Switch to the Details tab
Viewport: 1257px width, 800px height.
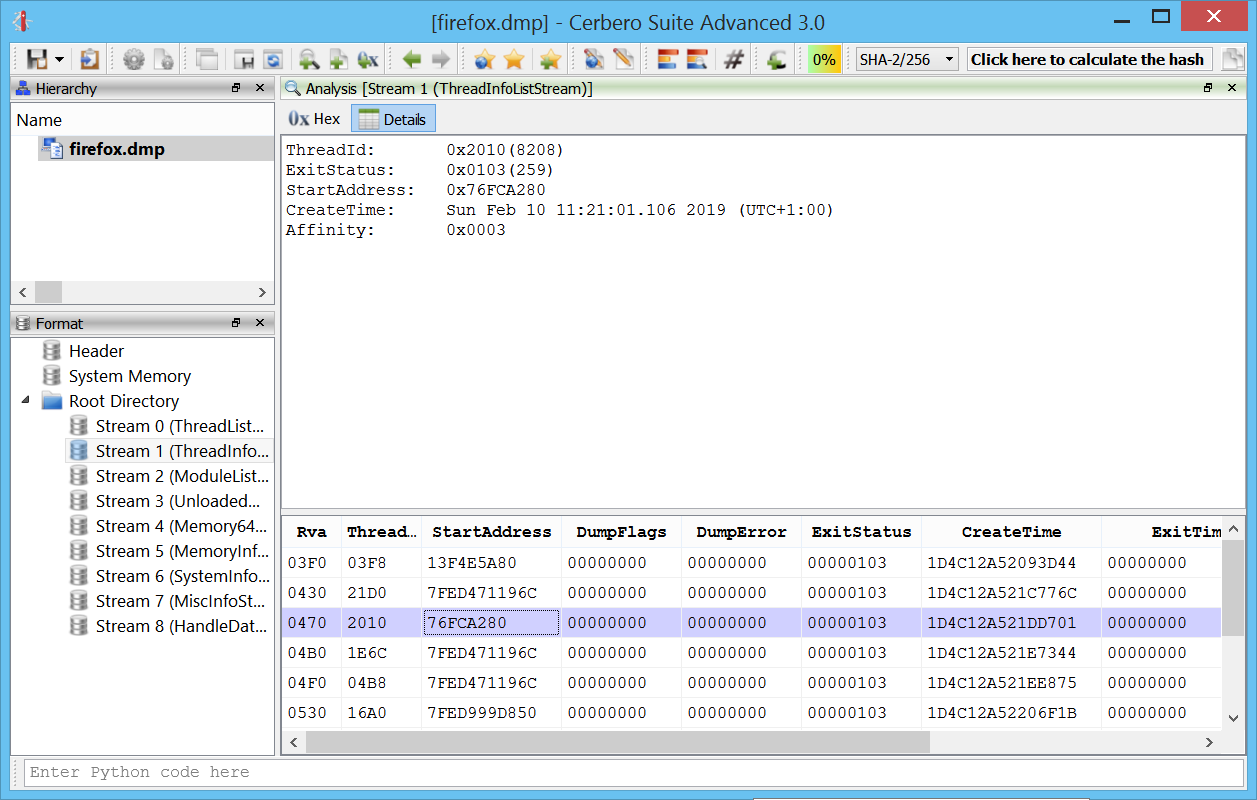[393, 119]
